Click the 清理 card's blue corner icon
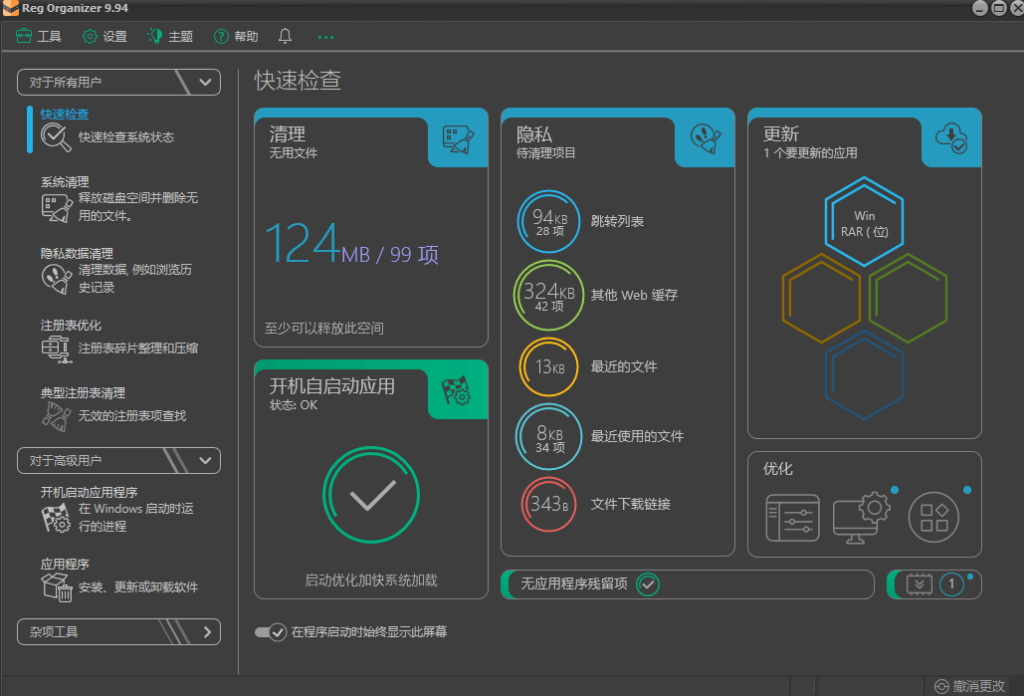The height and width of the screenshot is (696, 1024). tap(458, 139)
